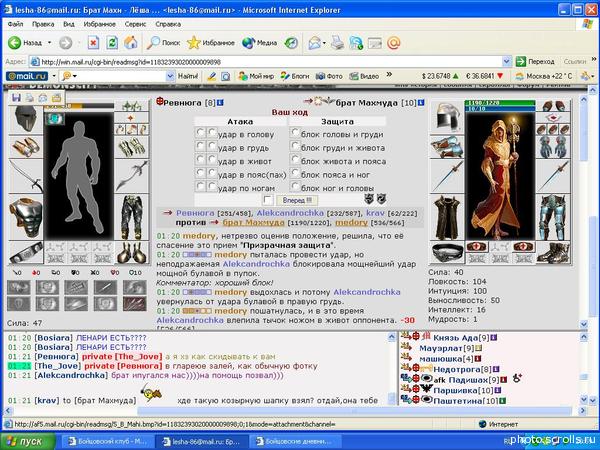Open the address bar dropdown arrow

507,62
